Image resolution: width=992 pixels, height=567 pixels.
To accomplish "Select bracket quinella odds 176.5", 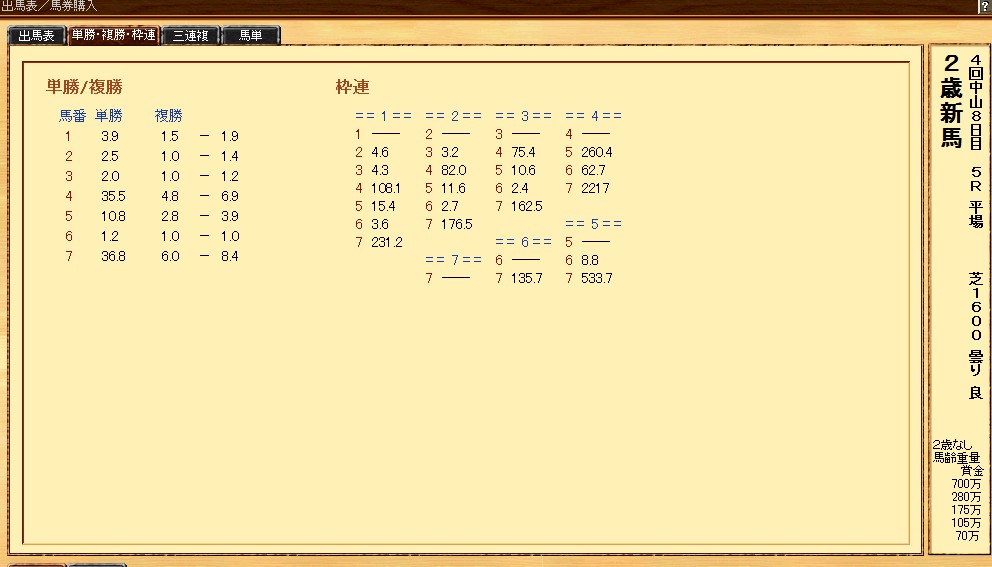I will pyautogui.click(x=457, y=224).
